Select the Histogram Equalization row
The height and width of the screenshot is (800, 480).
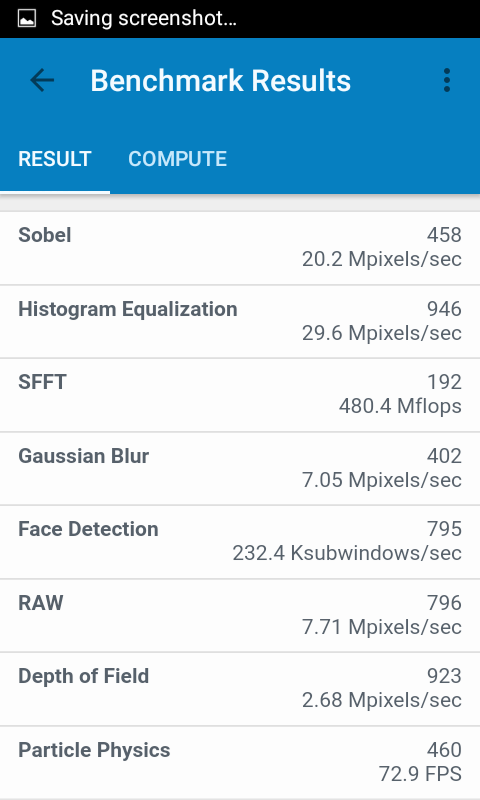[240, 321]
